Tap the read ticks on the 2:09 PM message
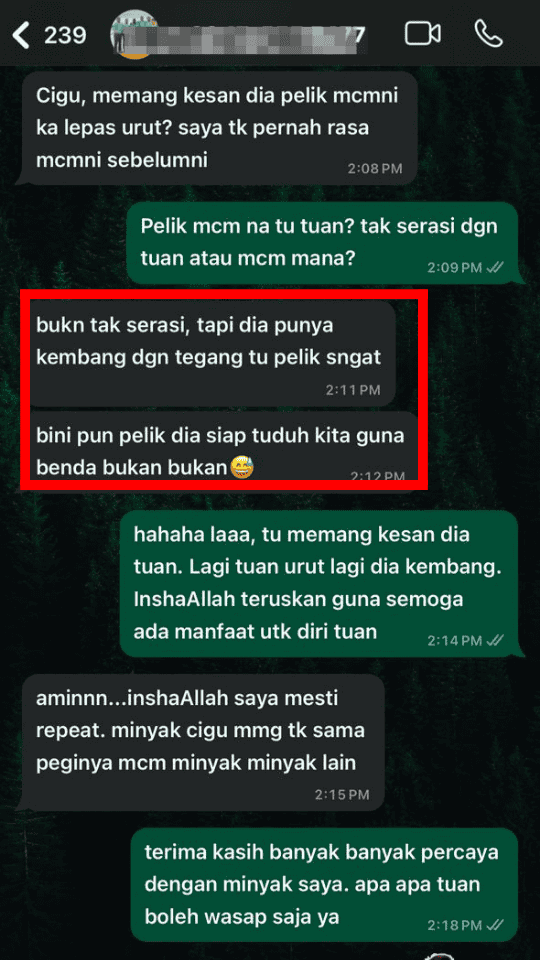The image size is (540, 960). [493, 267]
